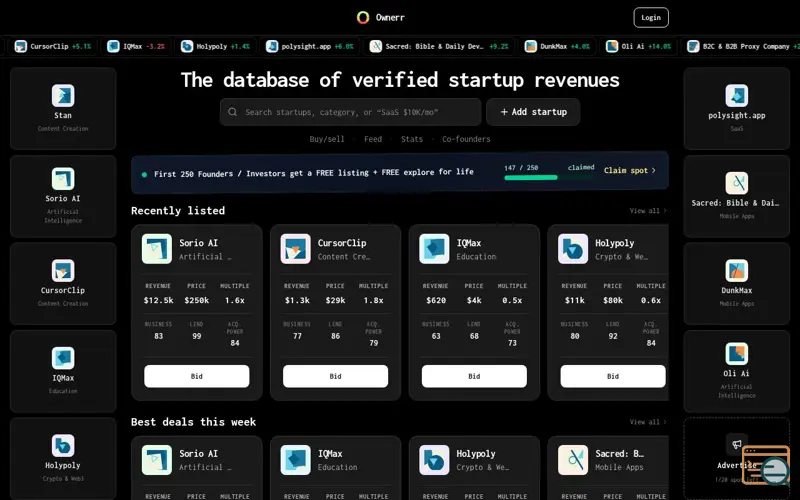Open the CursorClip ticker item
Screen dimensions: 800x500
[x=53, y=46]
